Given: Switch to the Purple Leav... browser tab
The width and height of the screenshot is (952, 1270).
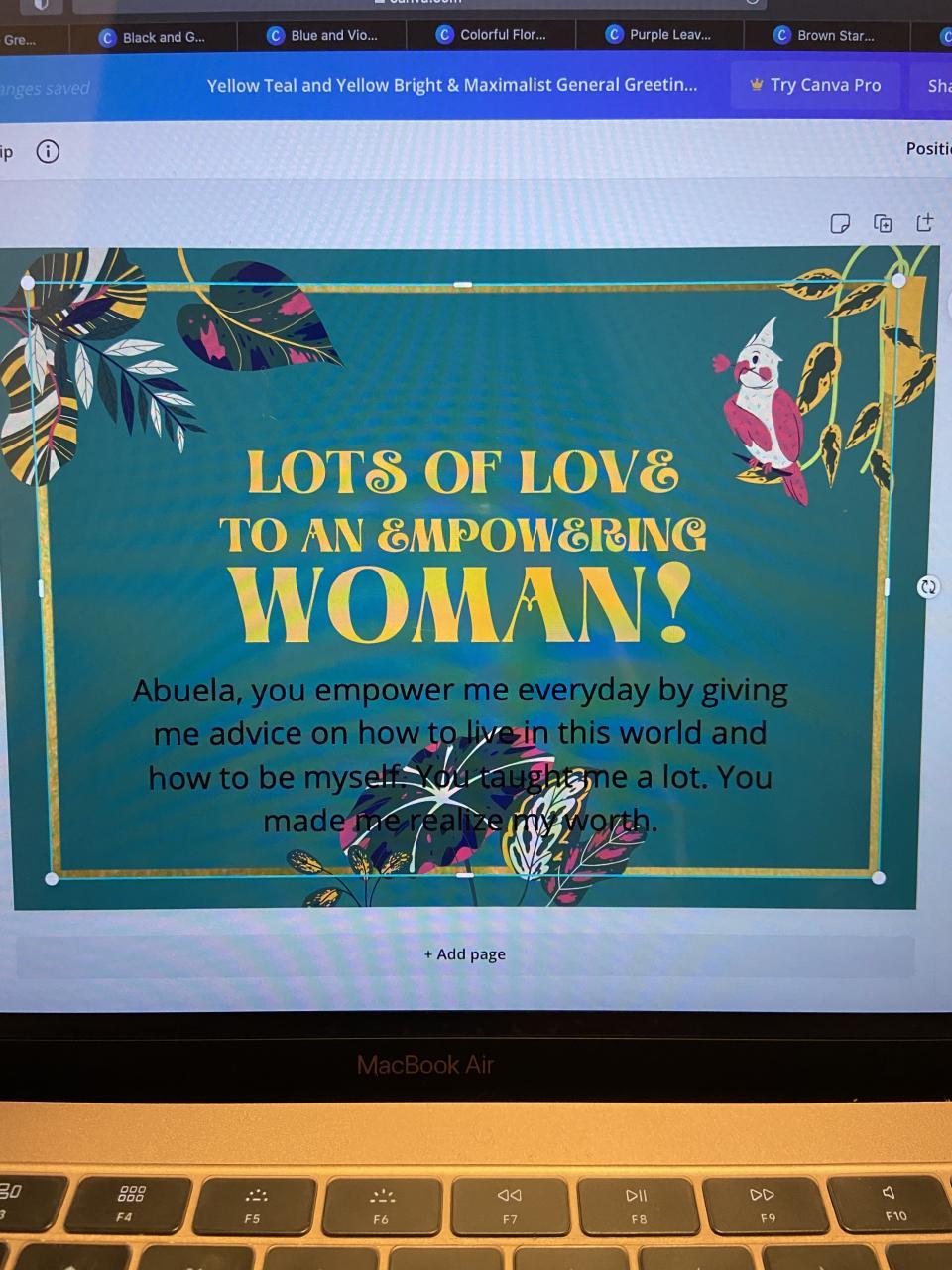Looking at the screenshot, I should point(660,34).
